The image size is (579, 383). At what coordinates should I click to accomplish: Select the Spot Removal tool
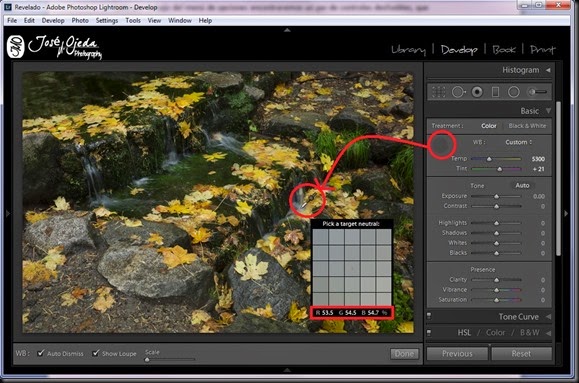point(458,92)
